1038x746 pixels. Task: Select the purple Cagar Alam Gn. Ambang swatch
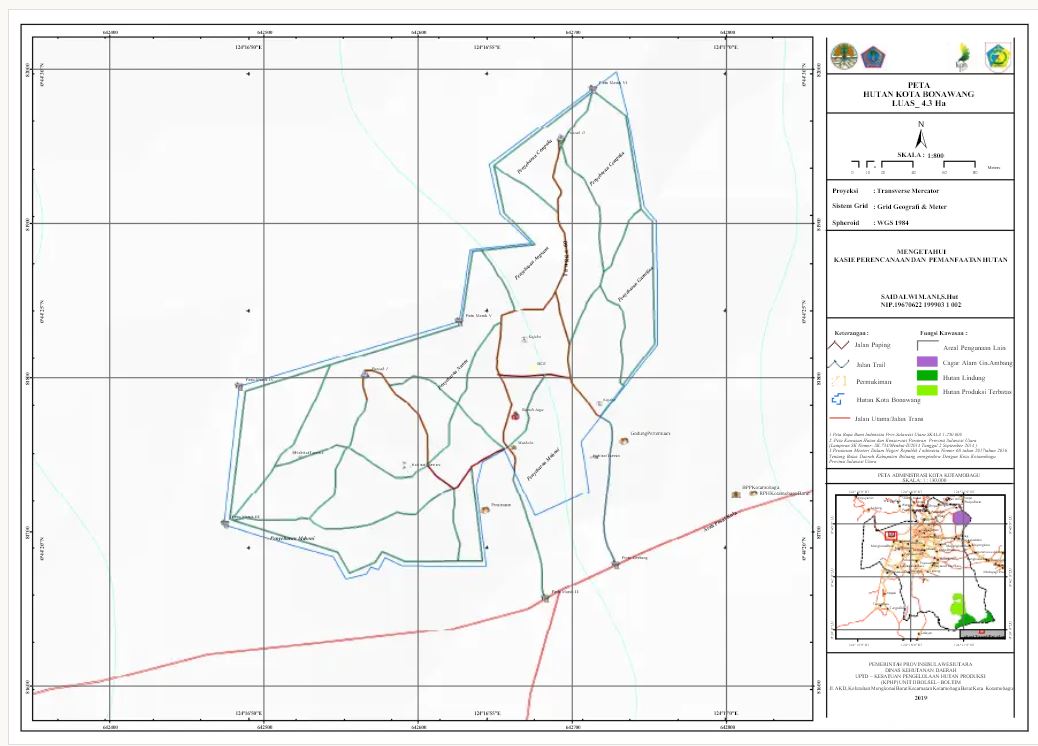(927, 362)
